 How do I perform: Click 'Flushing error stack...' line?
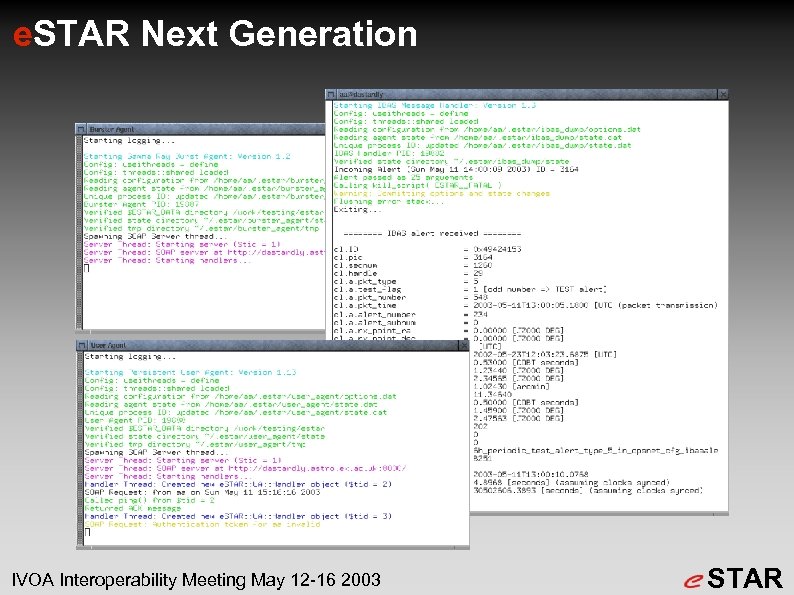coord(389,202)
